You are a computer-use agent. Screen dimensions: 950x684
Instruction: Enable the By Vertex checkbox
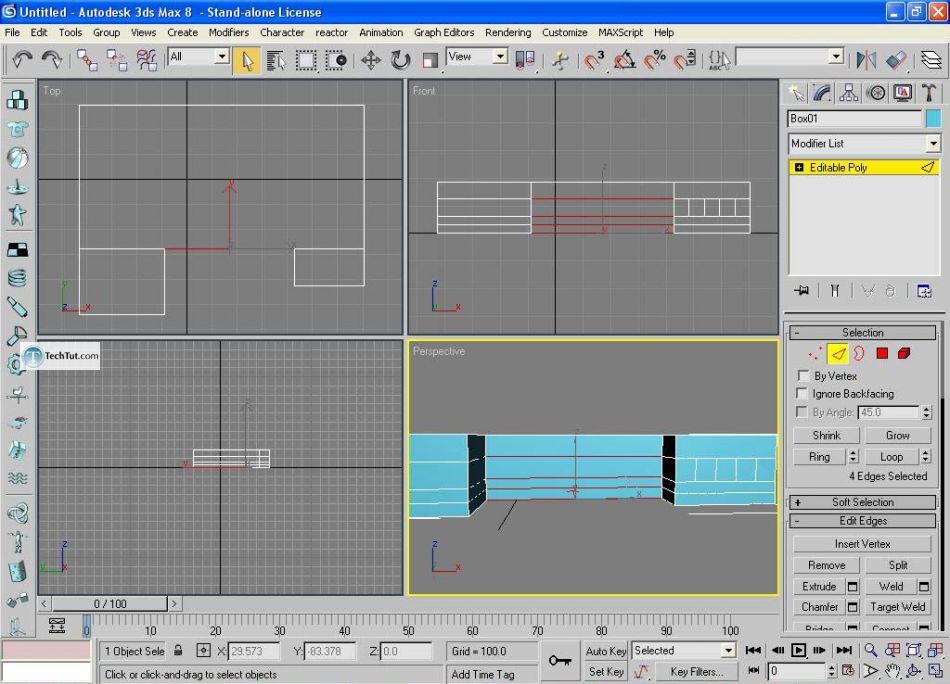803,376
